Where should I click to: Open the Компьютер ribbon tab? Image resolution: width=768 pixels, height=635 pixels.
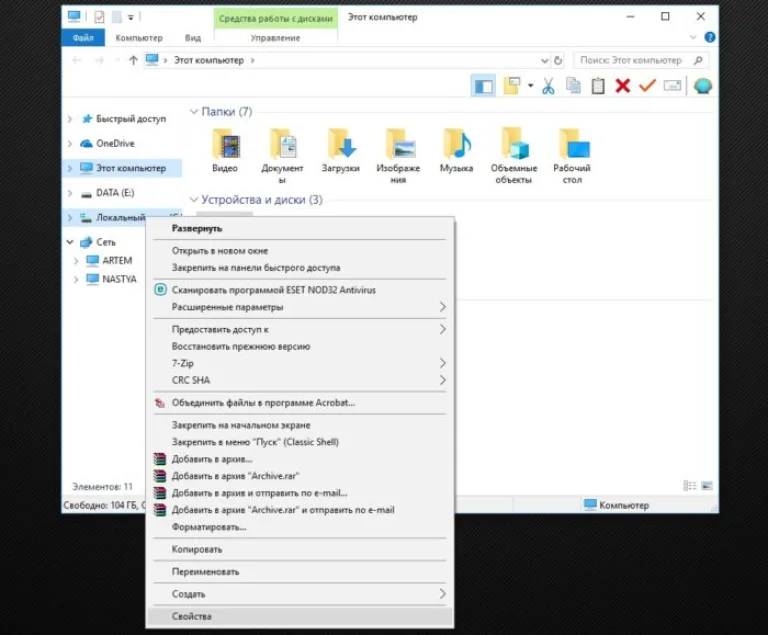pyautogui.click(x=139, y=38)
